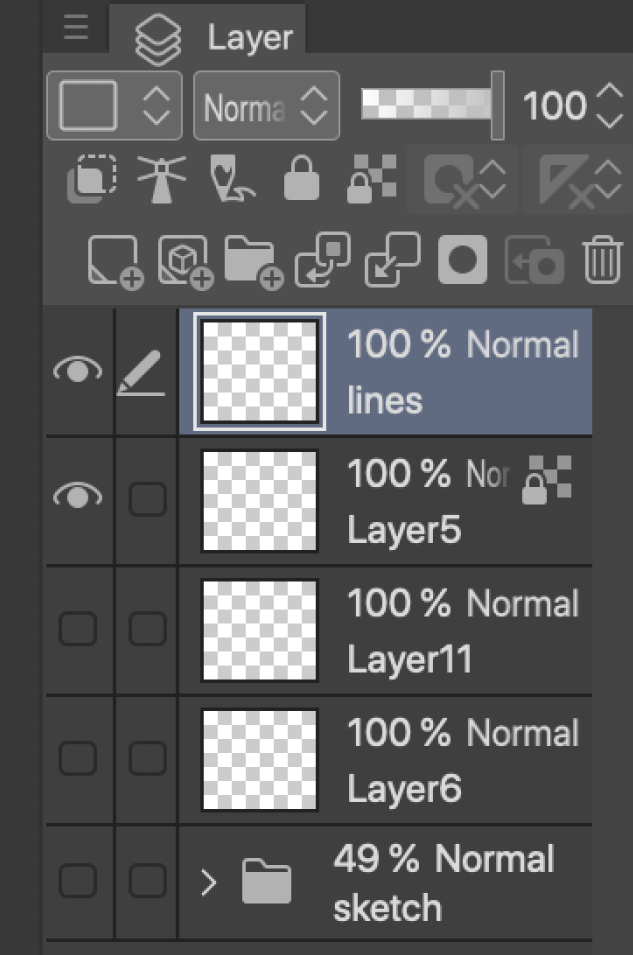Select the Layer palette tab

click(208, 38)
